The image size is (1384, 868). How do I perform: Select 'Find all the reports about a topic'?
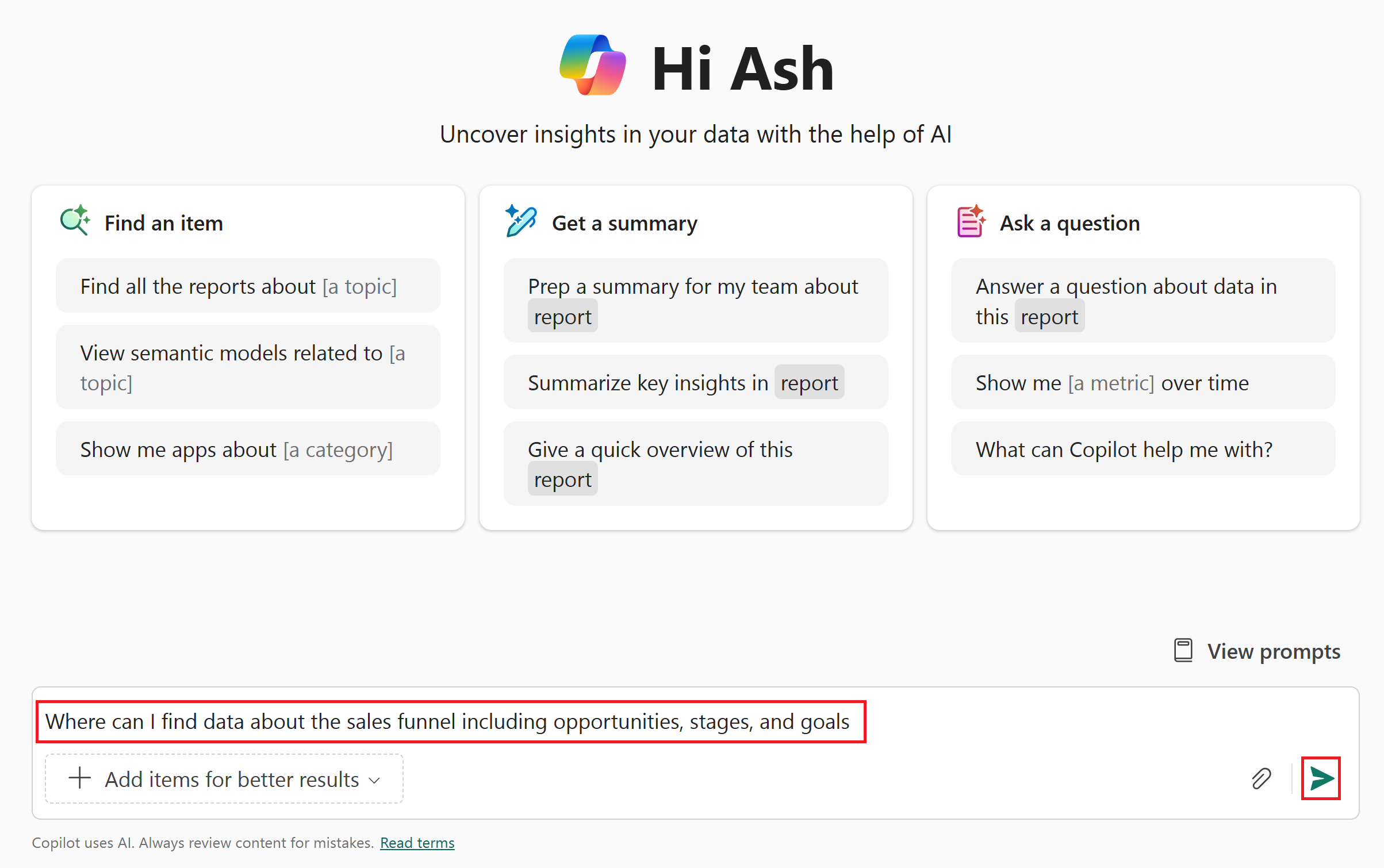247,286
